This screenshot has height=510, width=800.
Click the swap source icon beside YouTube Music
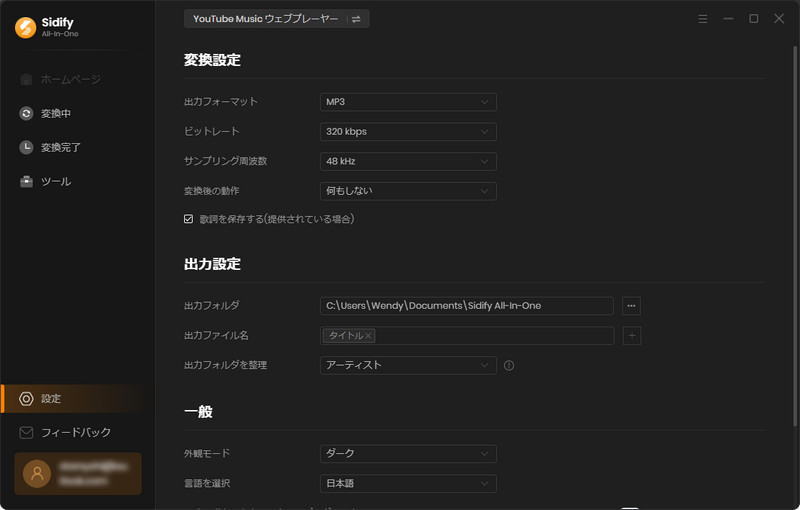click(356, 19)
